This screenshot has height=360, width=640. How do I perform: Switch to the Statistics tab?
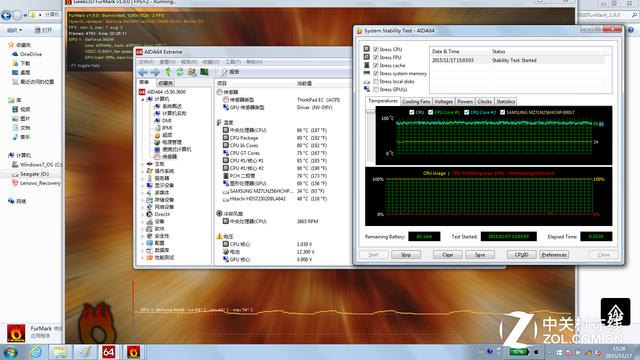tap(506, 102)
